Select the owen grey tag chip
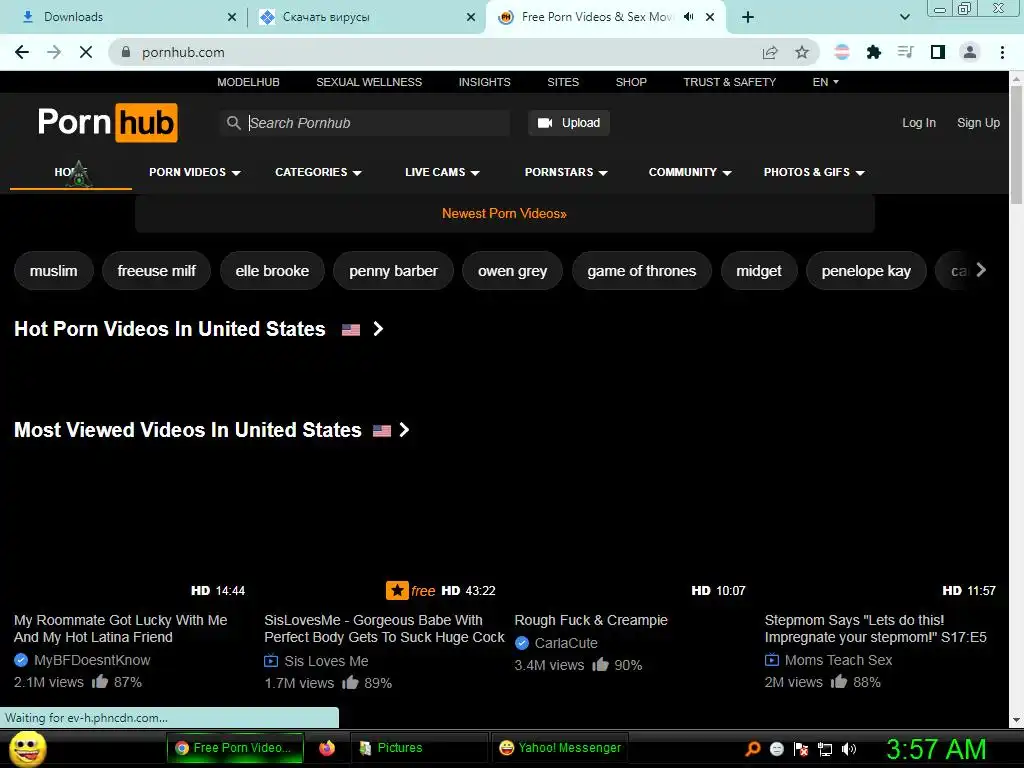1024x768 pixels. point(513,270)
